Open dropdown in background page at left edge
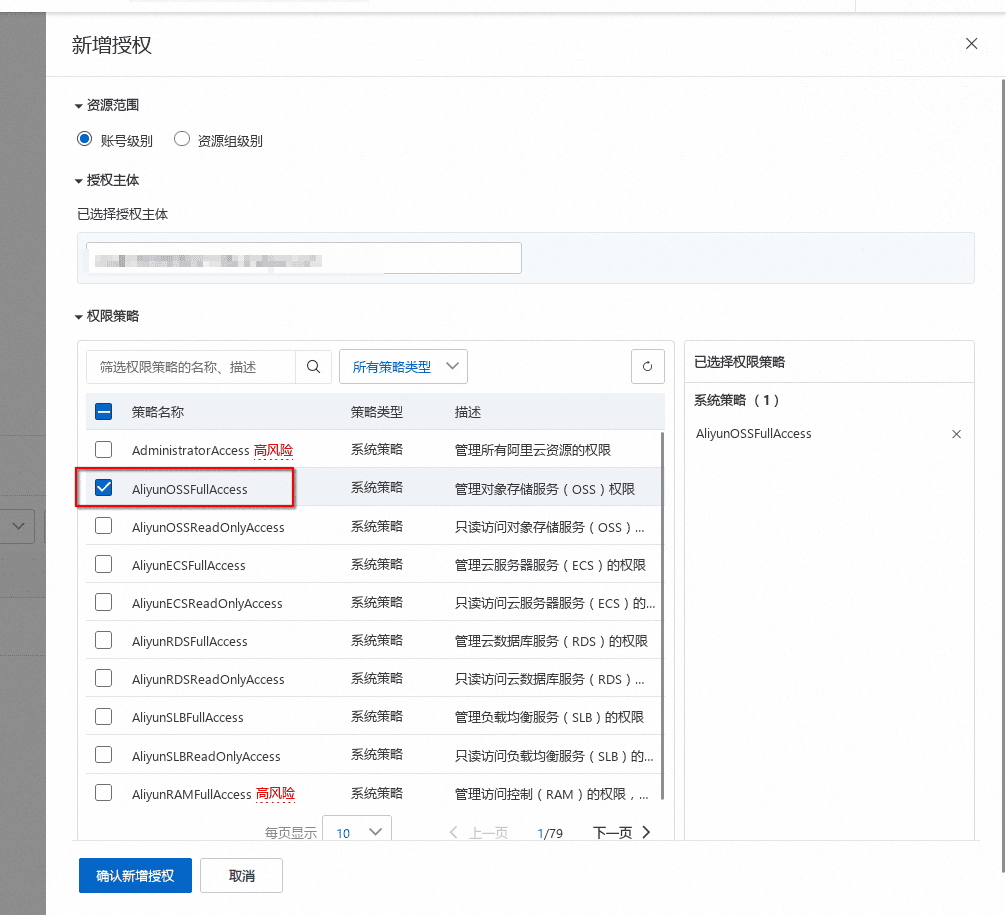 point(17,526)
